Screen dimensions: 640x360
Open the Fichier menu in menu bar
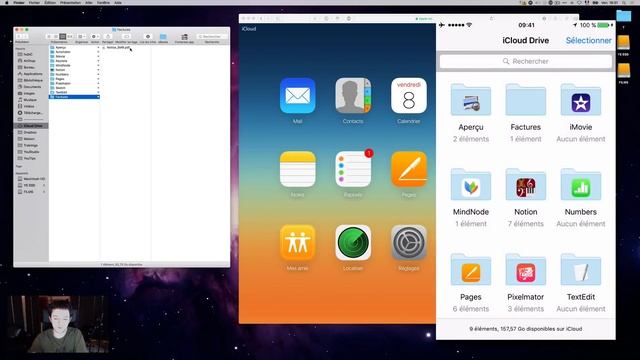[x=34, y=2]
